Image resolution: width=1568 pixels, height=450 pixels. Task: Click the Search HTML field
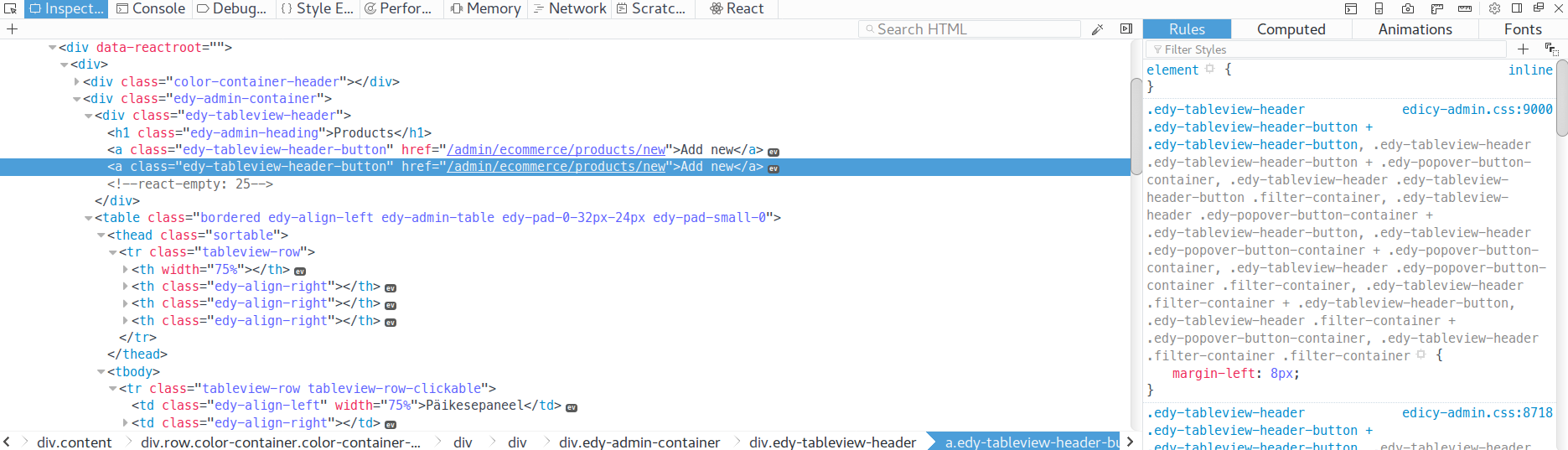click(x=970, y=29)
